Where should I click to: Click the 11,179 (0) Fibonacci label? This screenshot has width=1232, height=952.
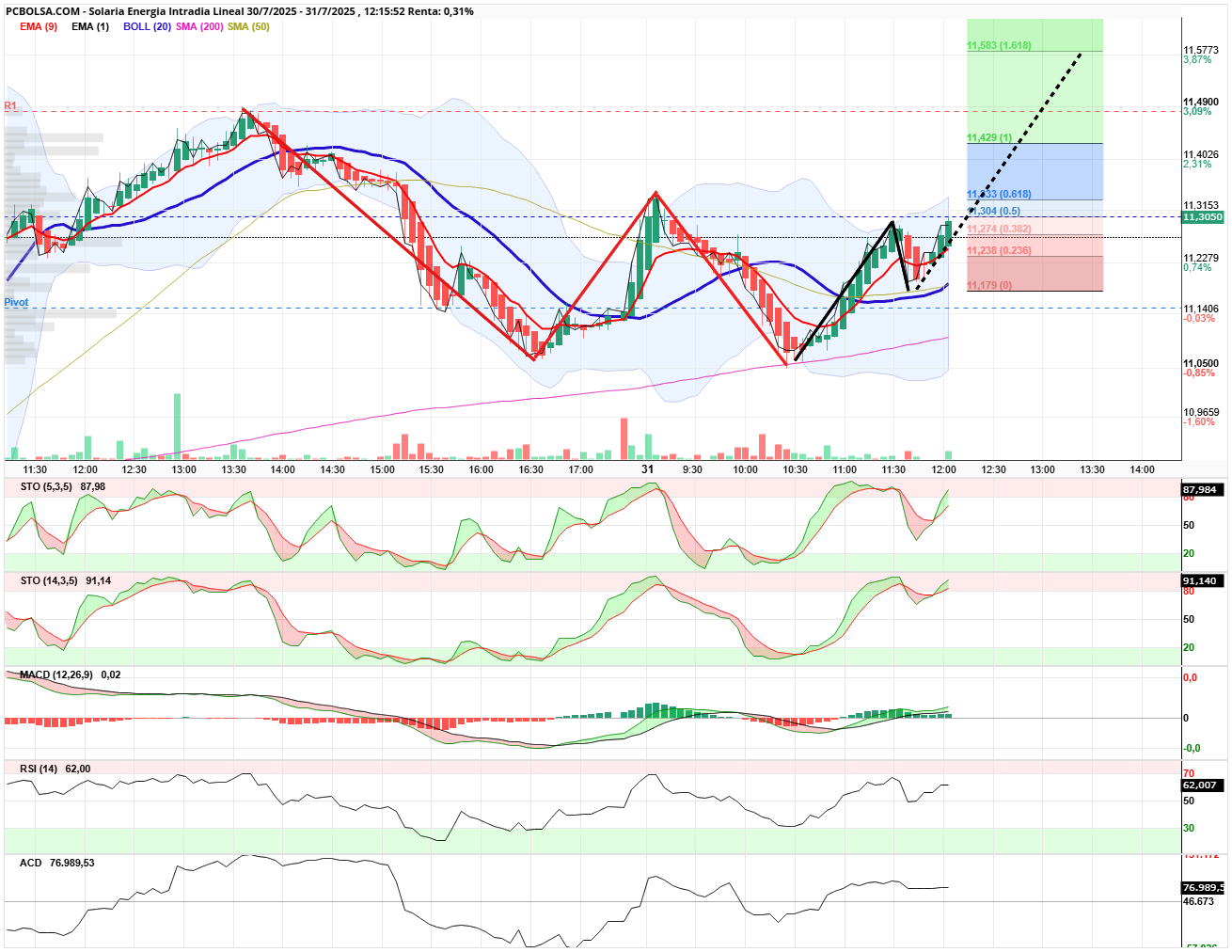[x=989, y=285]
